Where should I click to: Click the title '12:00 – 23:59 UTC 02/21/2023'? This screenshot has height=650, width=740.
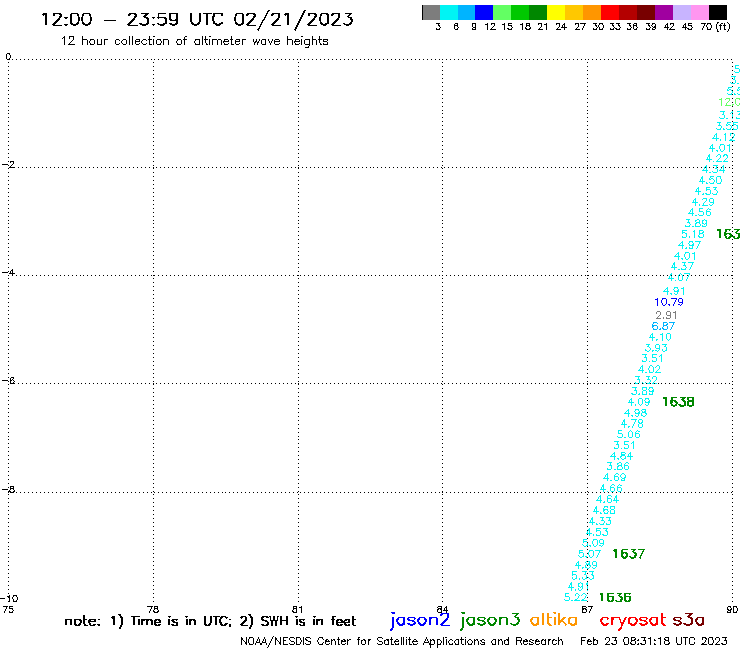[x=197, y=19]
